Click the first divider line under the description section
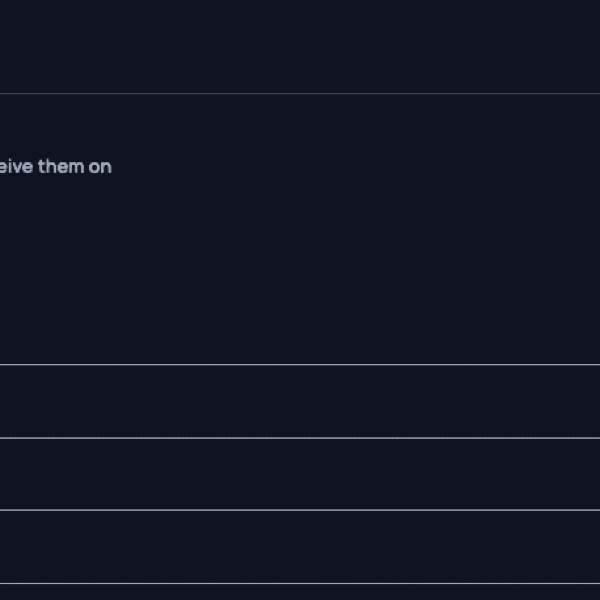Image resolution: width=600 pixels, height=600 pixels. tap(300, 365)
